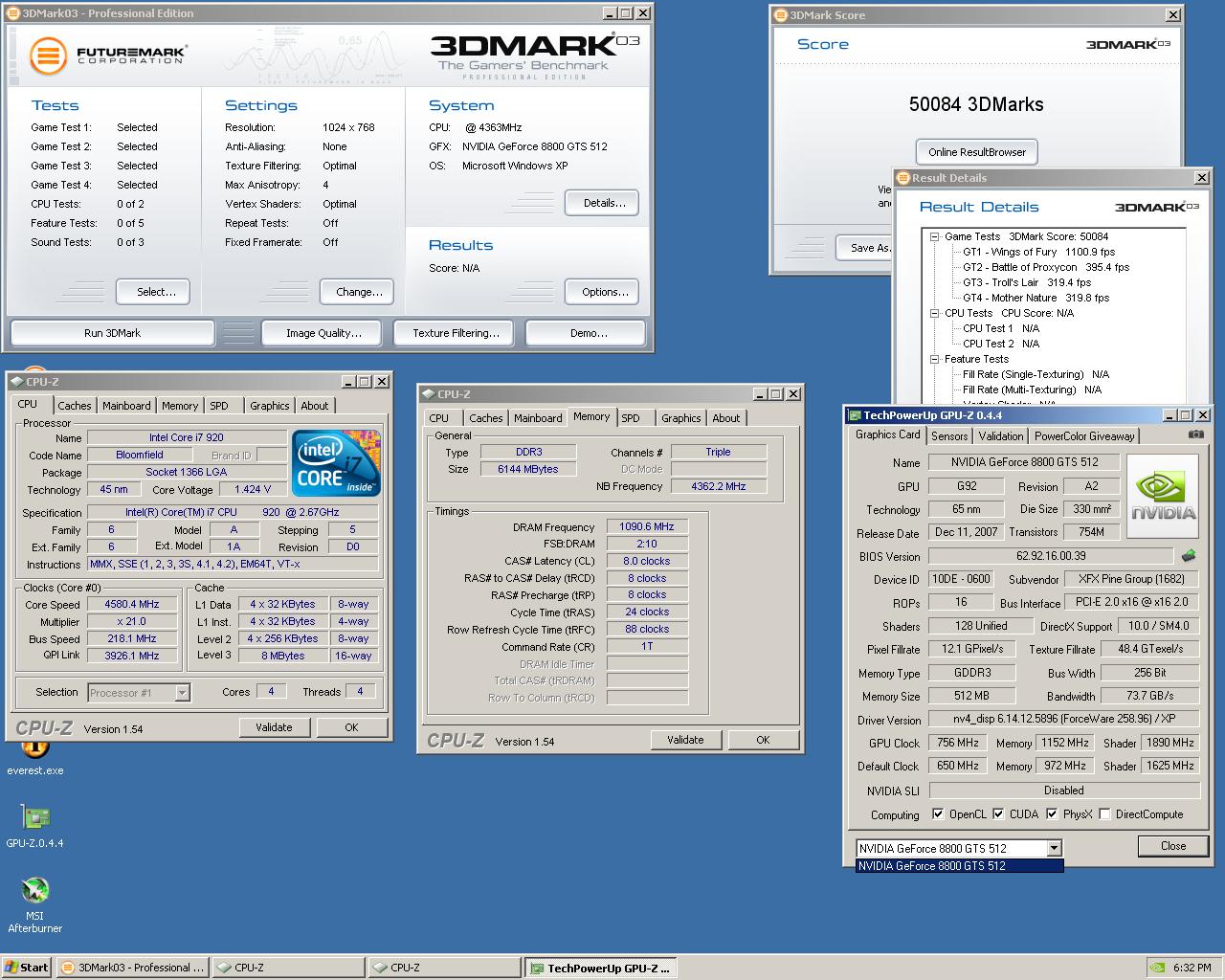The image size is (1225, 980).
Task: Open the everest.exe desktop icon
Action: click(x=35, y=758)
